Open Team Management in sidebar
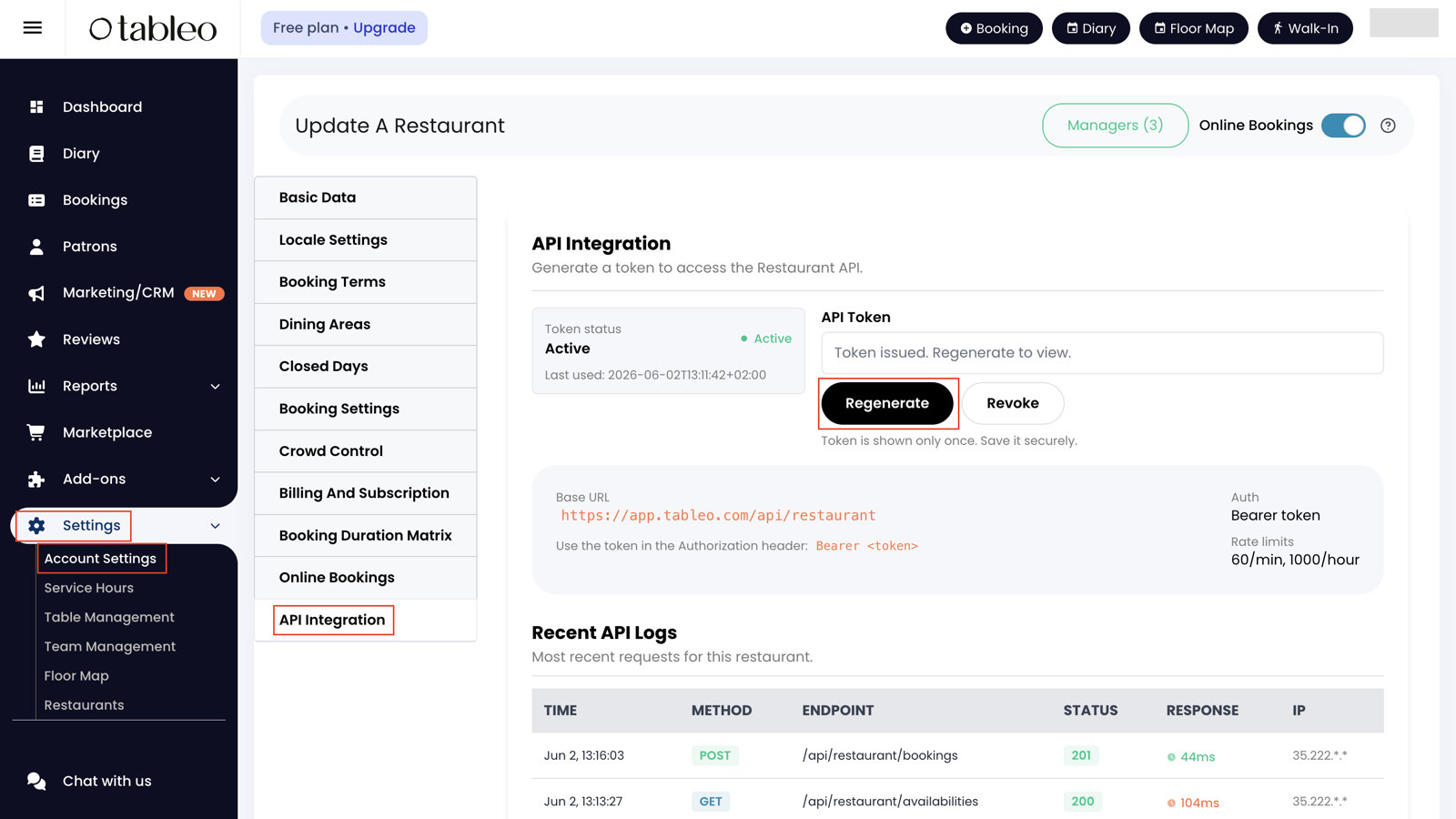Screen dimensions: 1456x819 click(x=110, y=646)
